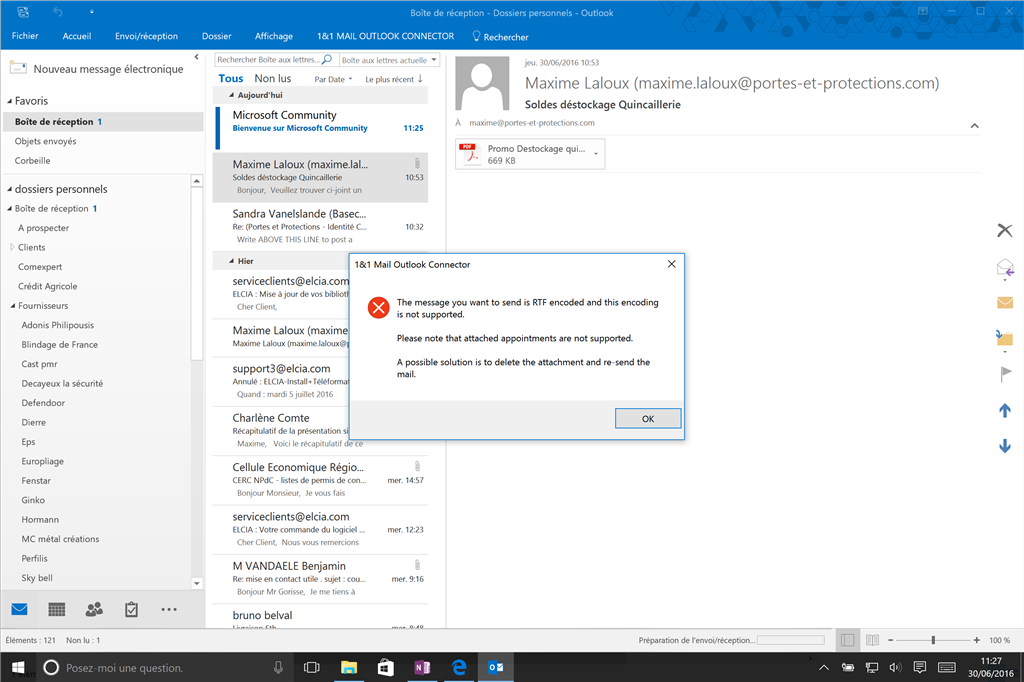
Task: Switch to Mail view icon
Action: 20,609
